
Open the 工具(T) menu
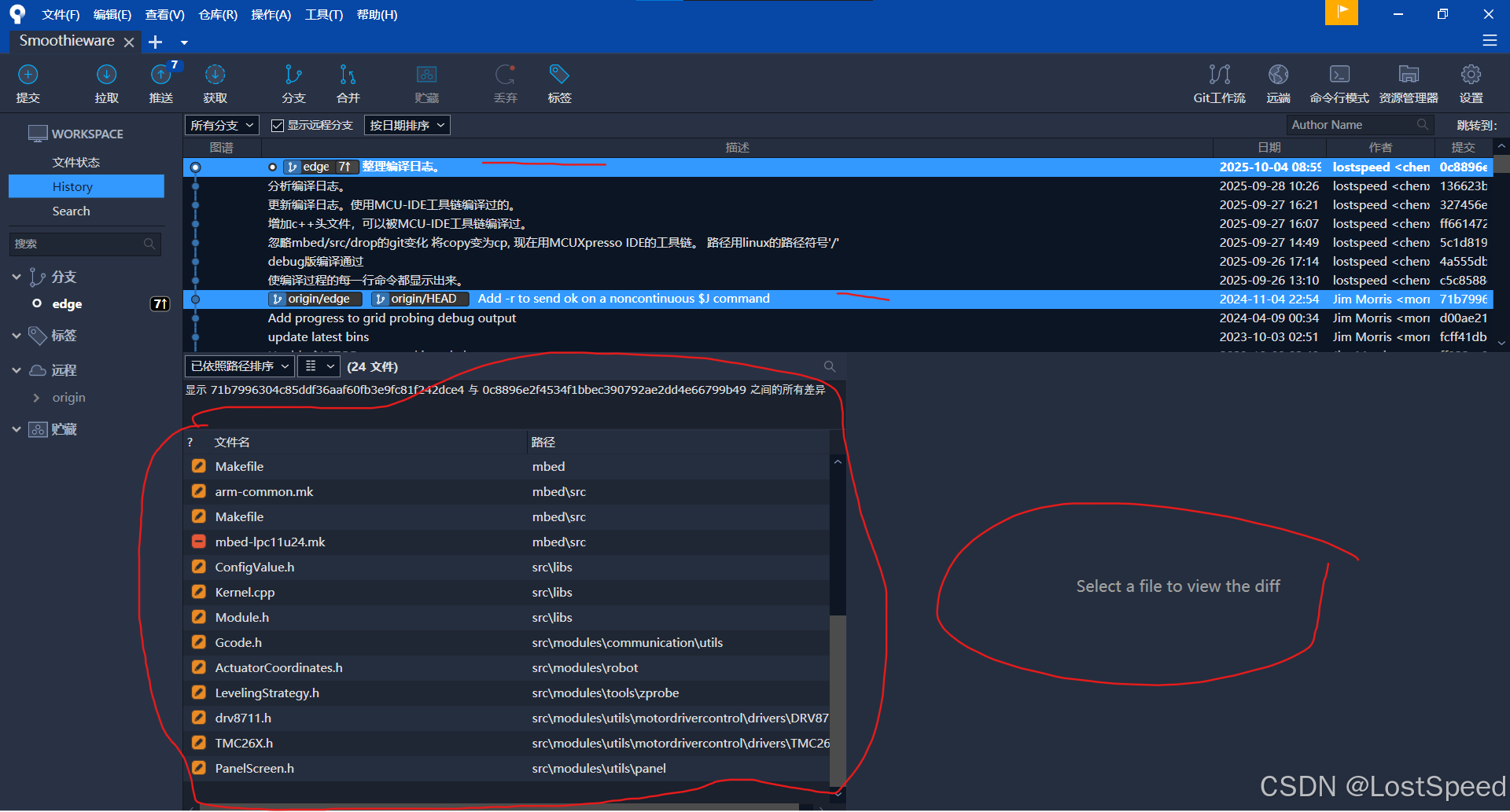coord(324,15)
